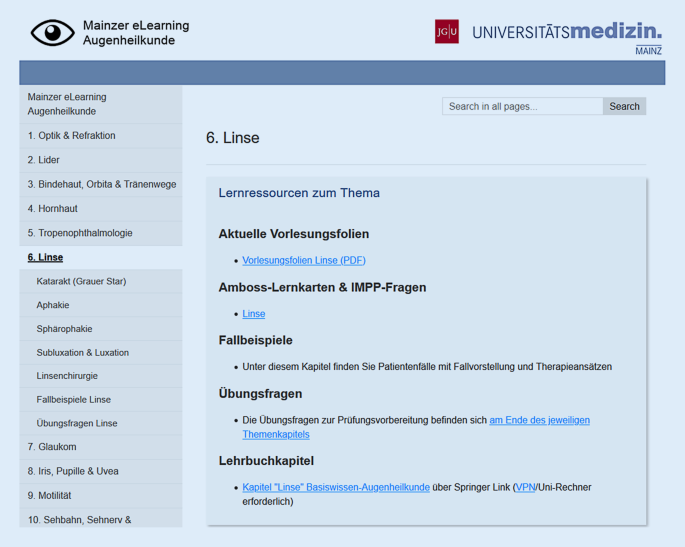Open the 'Sphärophakie' subpage
This screenshot has height=547, width=685.
(x=101, y=329)
